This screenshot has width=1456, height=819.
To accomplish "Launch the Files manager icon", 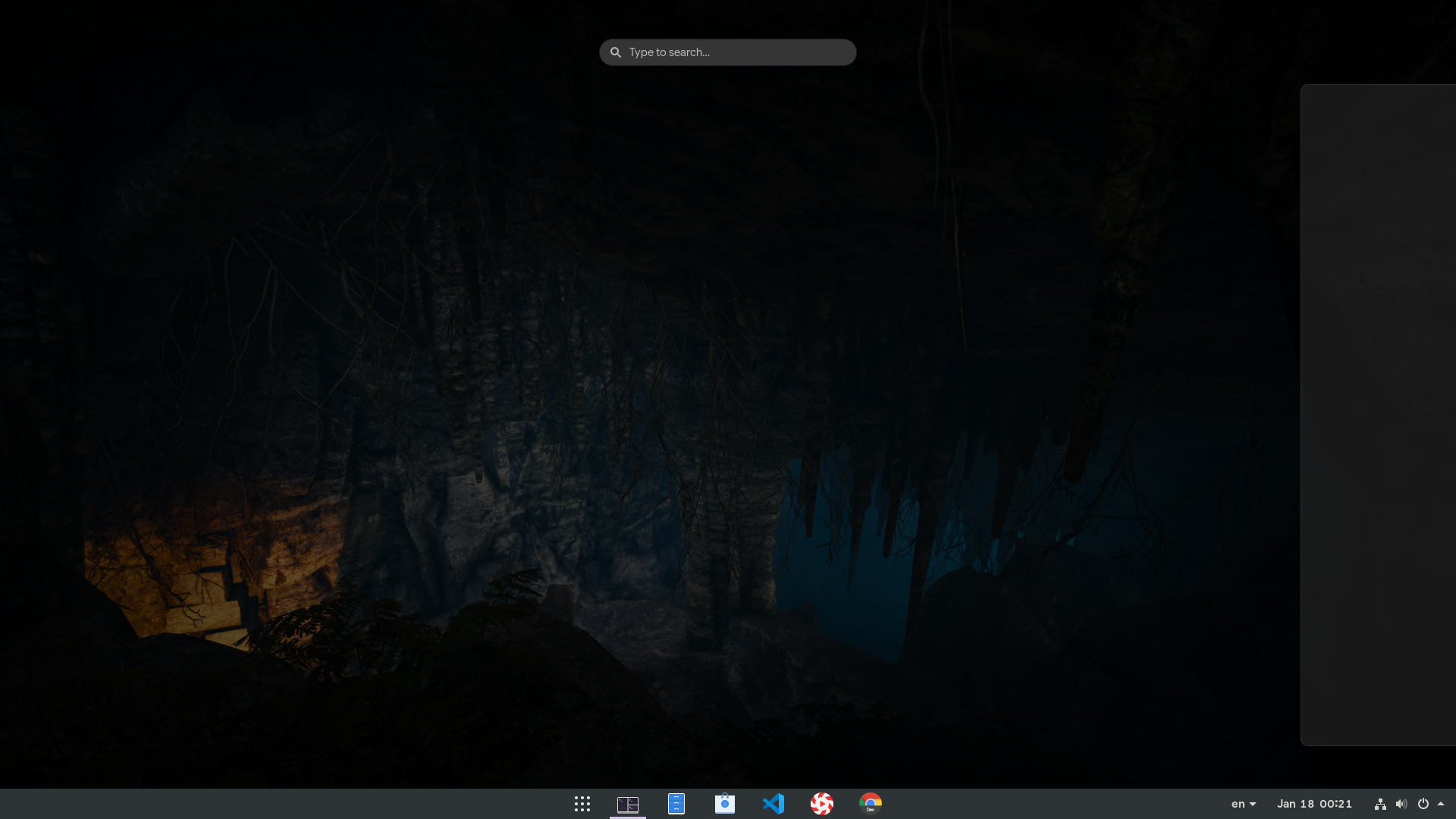I will (x=676, y=804).
